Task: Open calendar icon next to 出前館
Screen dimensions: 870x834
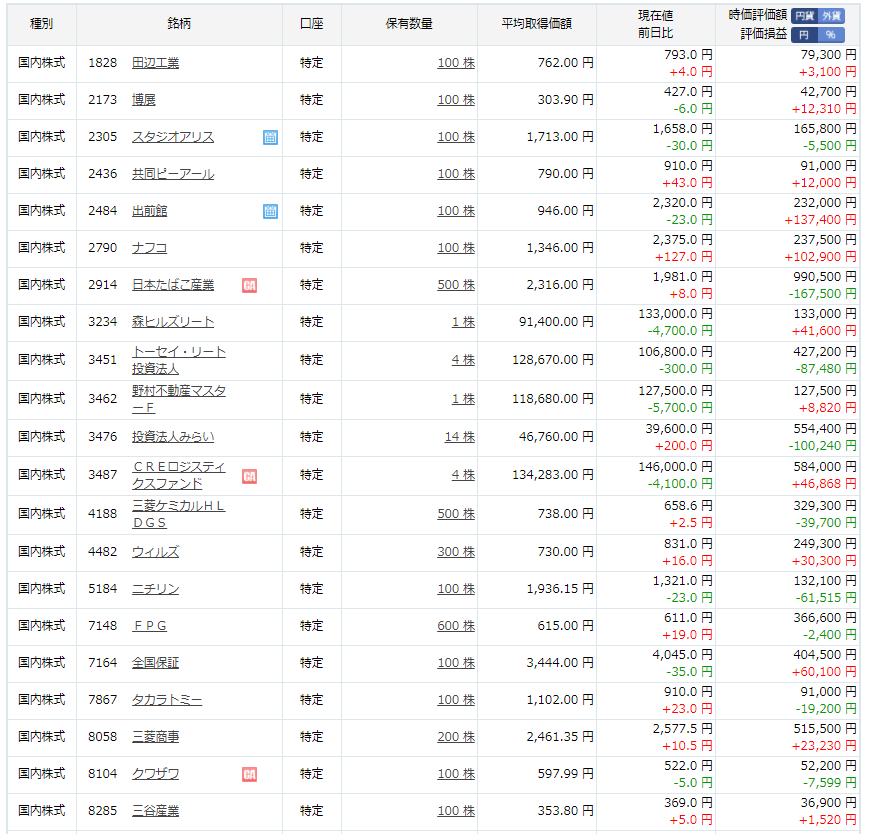Action: [270, 211]
